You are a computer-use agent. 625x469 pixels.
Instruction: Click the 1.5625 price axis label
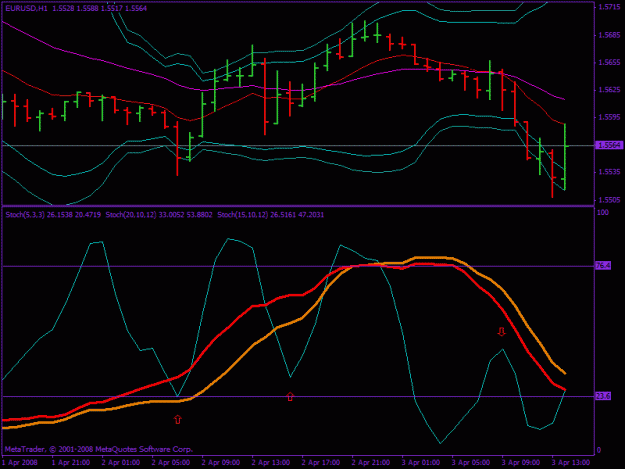(x=609, y=90)
